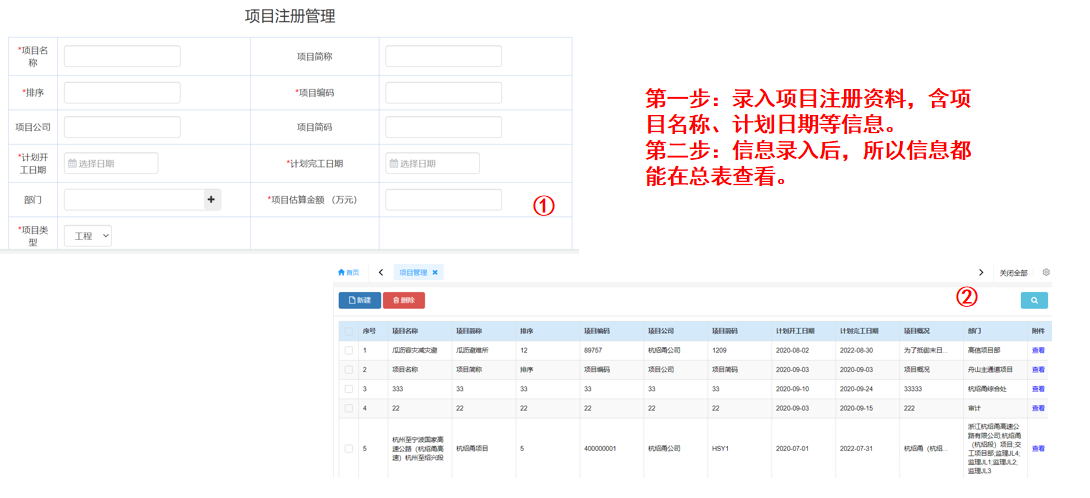The image size is (1090, 498).
Task: Click the 项目名称 input field
Action: [x=122, y=56]
